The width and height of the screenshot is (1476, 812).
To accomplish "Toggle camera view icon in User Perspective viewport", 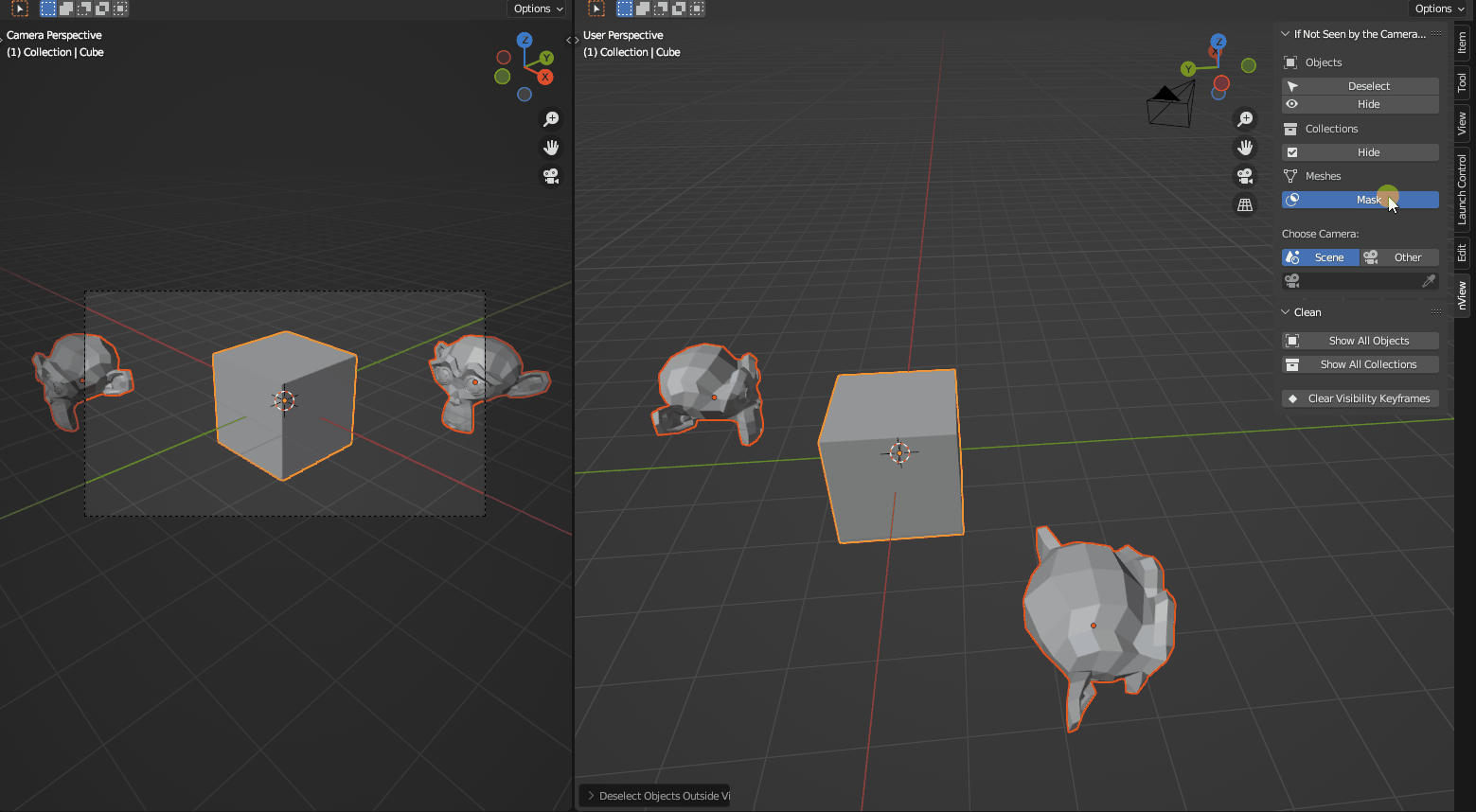I will (1245, 176).
